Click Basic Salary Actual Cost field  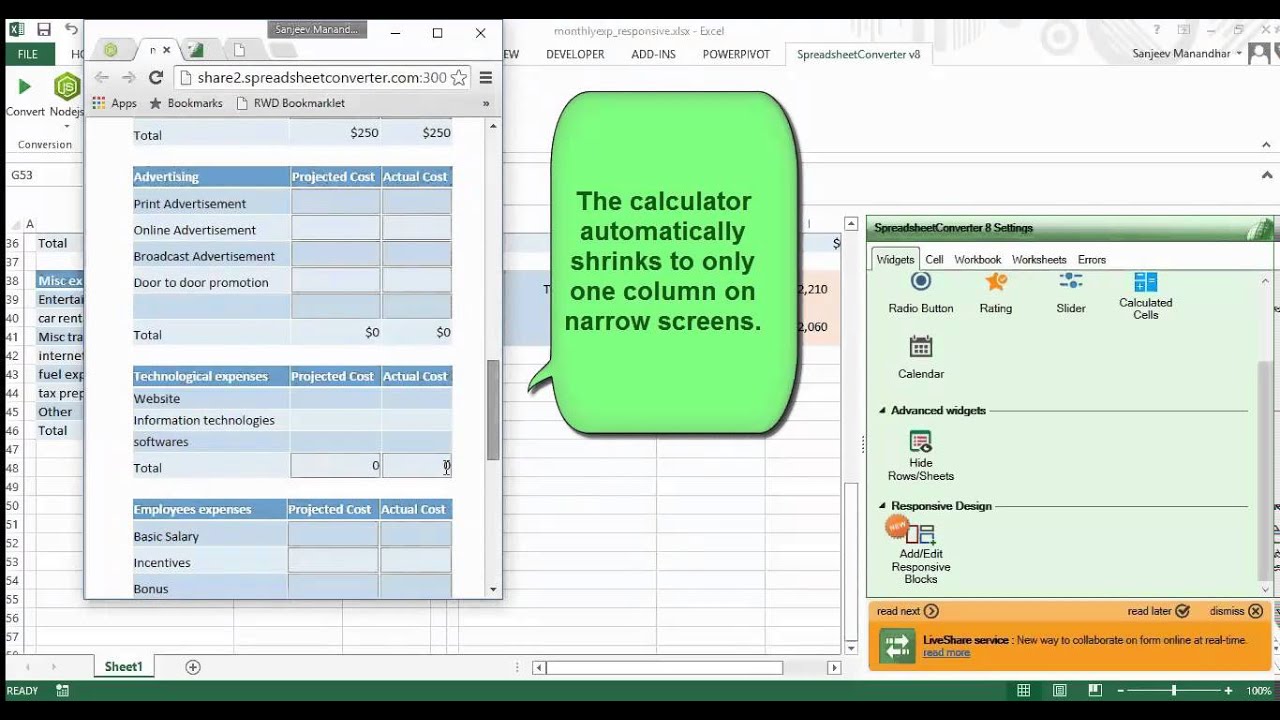[416, 536]
